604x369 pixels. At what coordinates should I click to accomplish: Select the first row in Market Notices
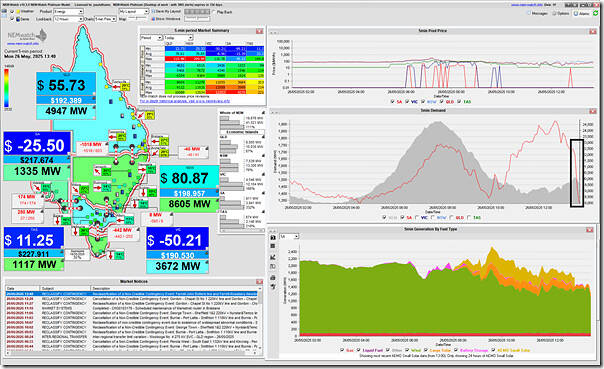coord(133,294)
